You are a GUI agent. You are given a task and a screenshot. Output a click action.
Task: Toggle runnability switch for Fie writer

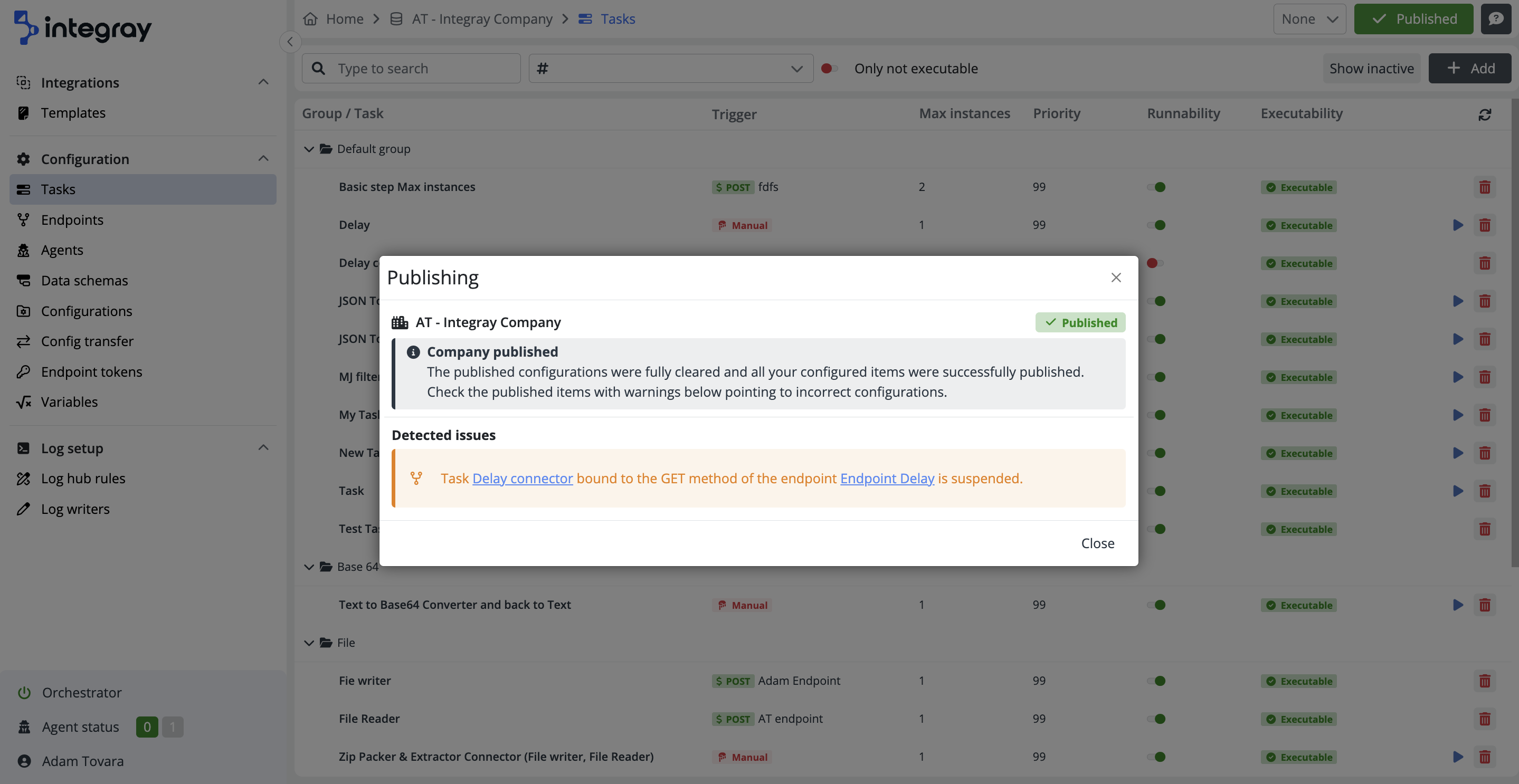1156,681
